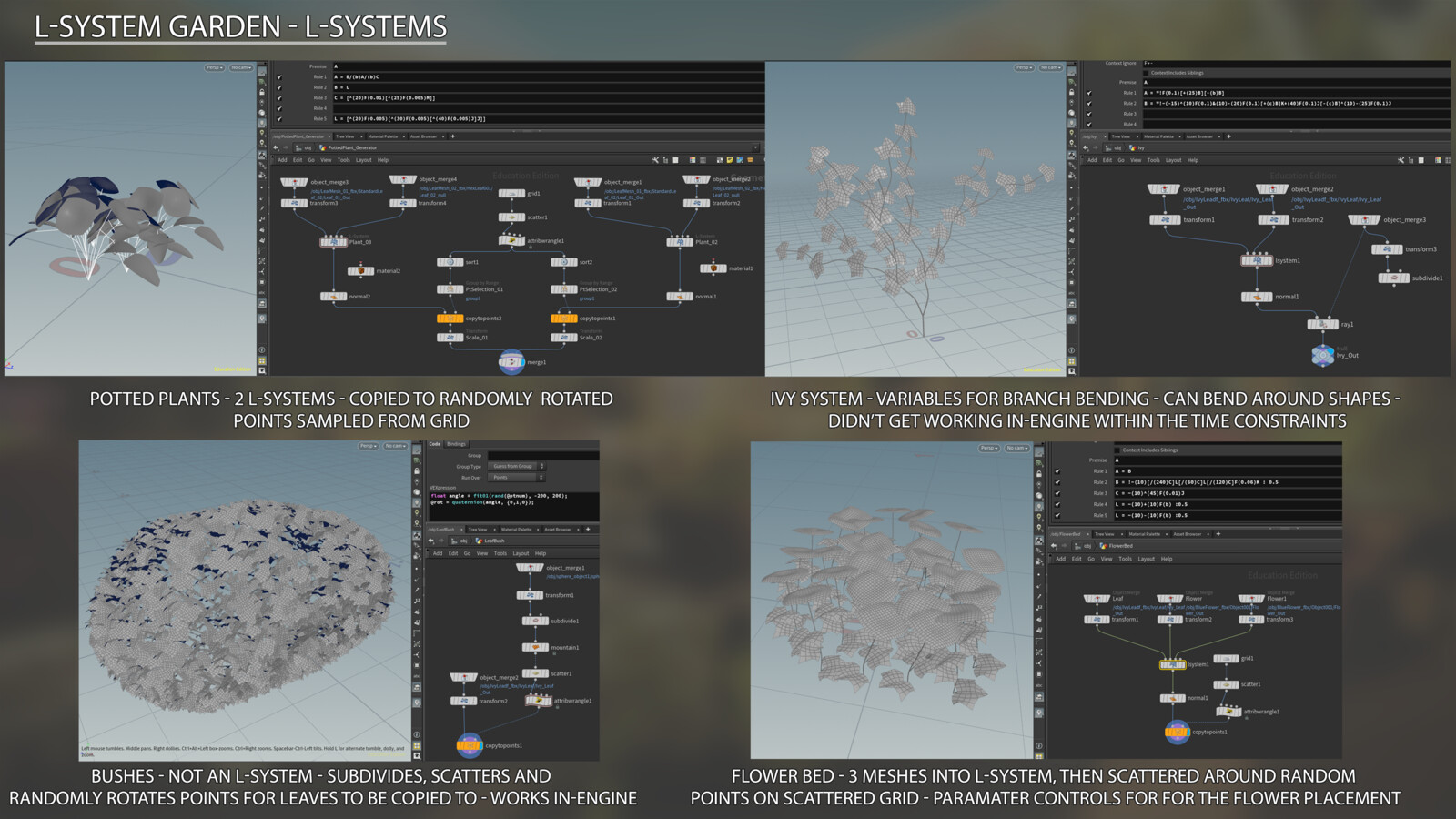Screen dimensions: 1456x819
Task: Select lsystem1 node in Ivy network
Action: point(1257,260)
